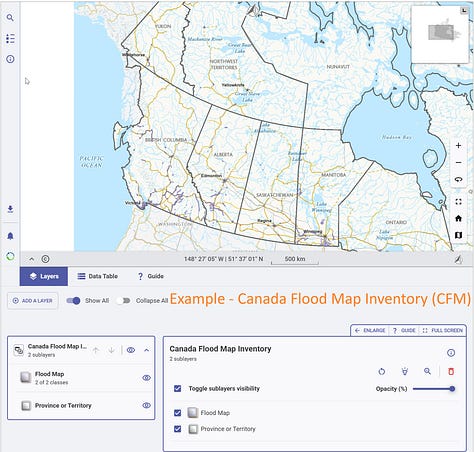Toggle the Collapse All switch
Image resolution: width=474 pixels, height=452 pixels.
123,301
